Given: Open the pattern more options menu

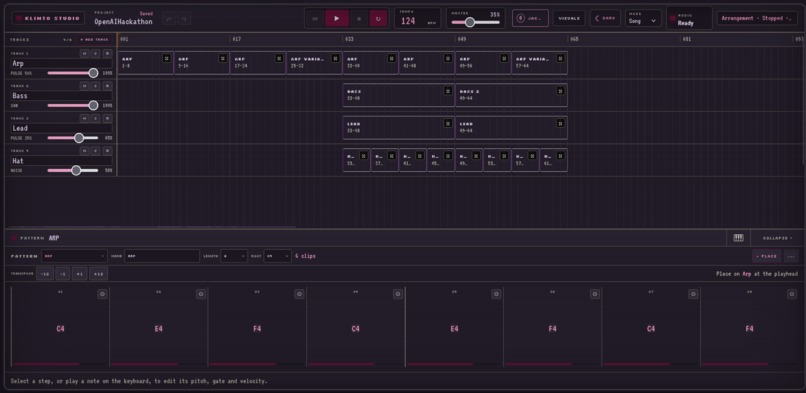Looking at the screenshot, I should click(791, 256).
